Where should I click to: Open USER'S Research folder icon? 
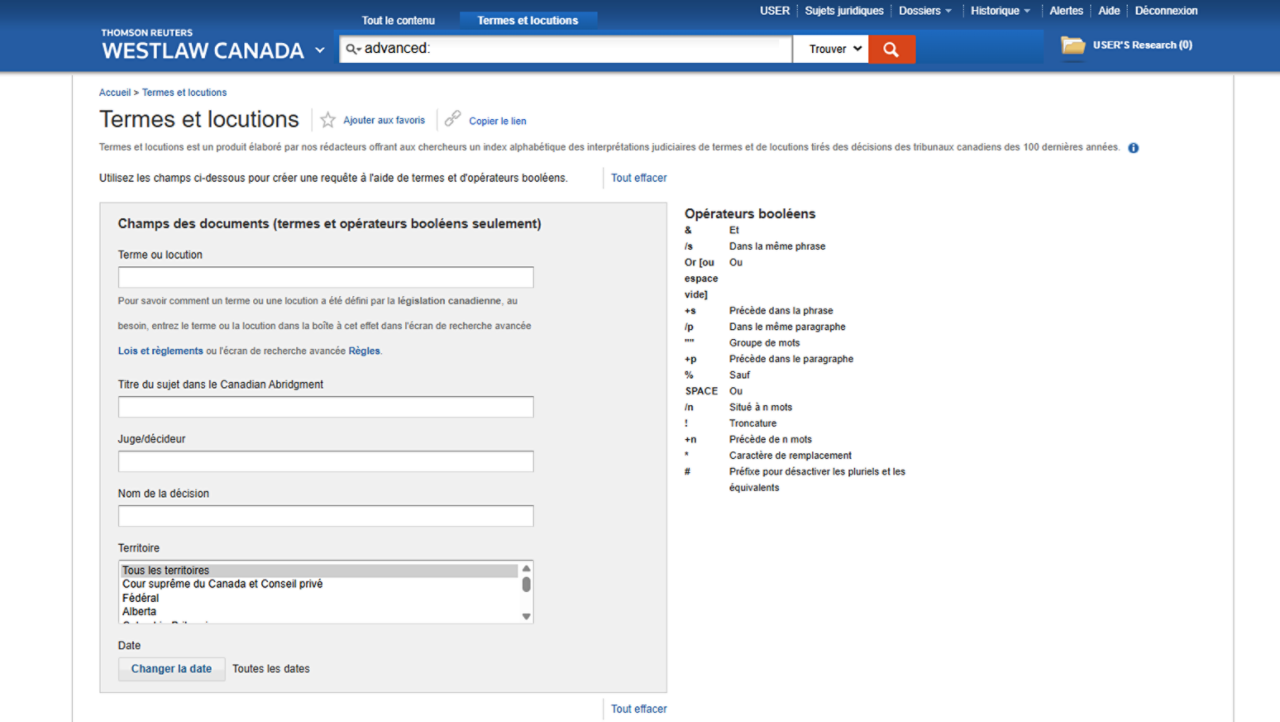(1073, 44)
